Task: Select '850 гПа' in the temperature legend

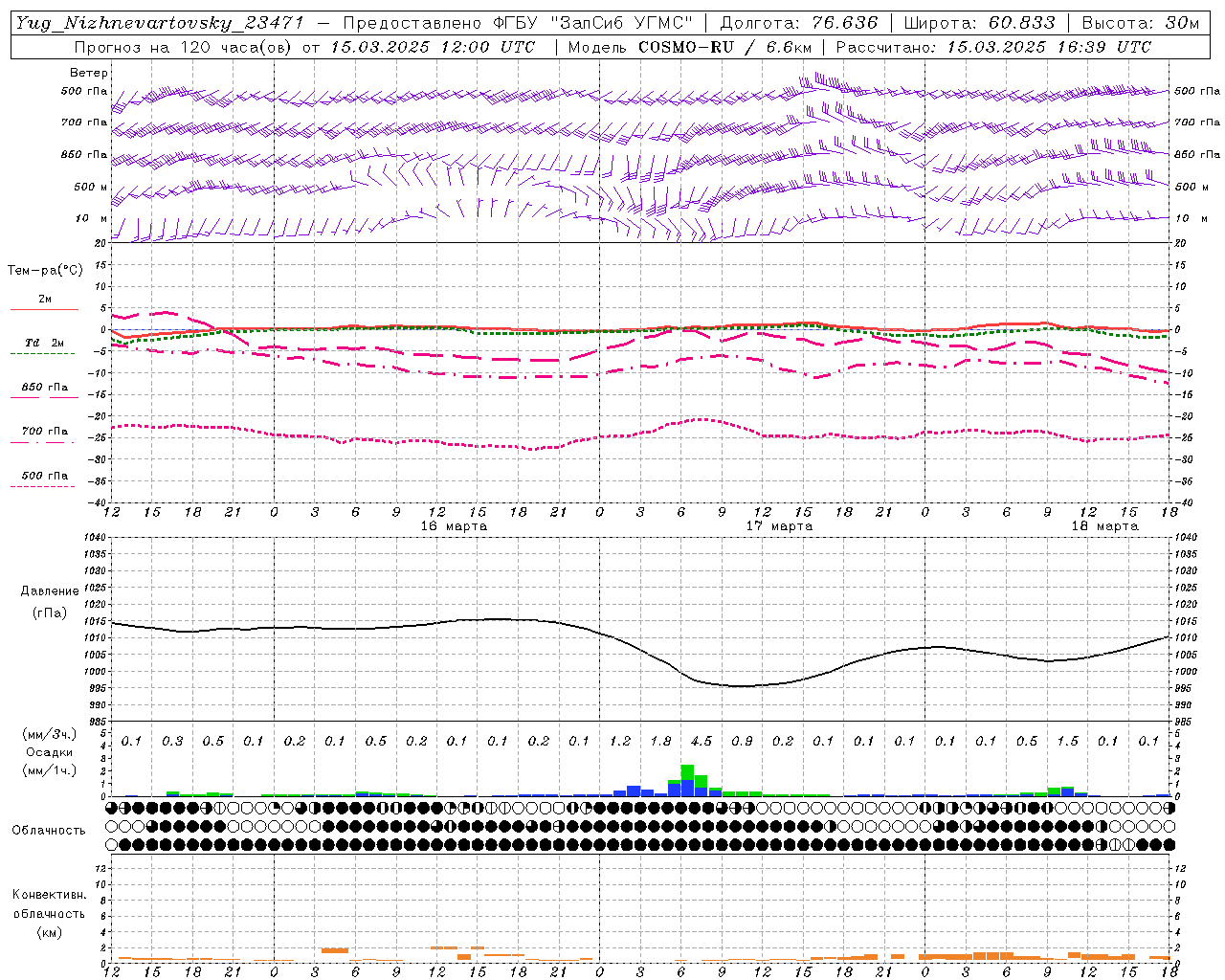Action: tap(45, 388)
